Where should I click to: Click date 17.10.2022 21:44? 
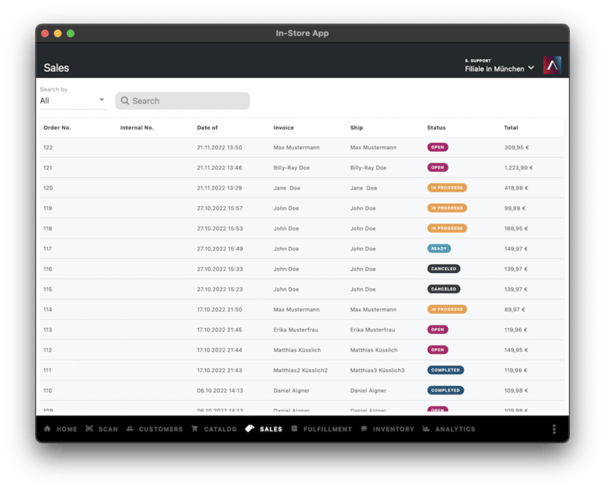[x=220, y=350]
